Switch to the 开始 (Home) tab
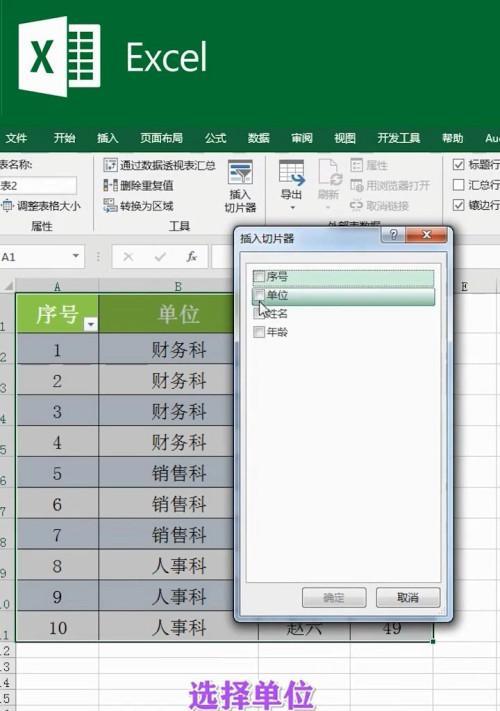The height and width of the screenshot is (711, 500). 64,138
